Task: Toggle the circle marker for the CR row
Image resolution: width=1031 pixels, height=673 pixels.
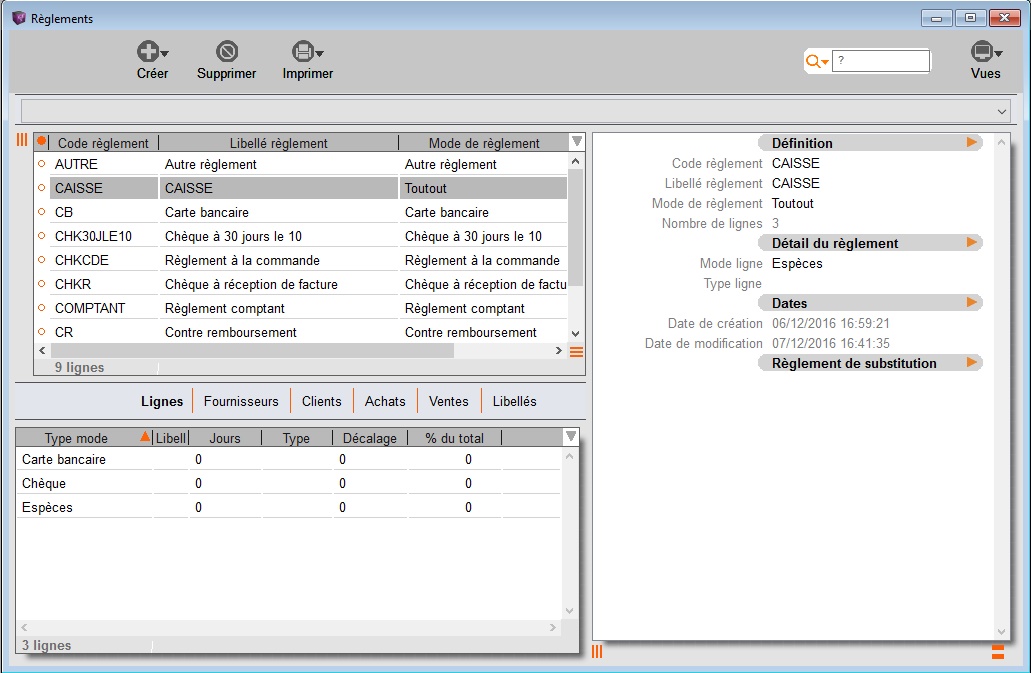Action: point(42,332)
